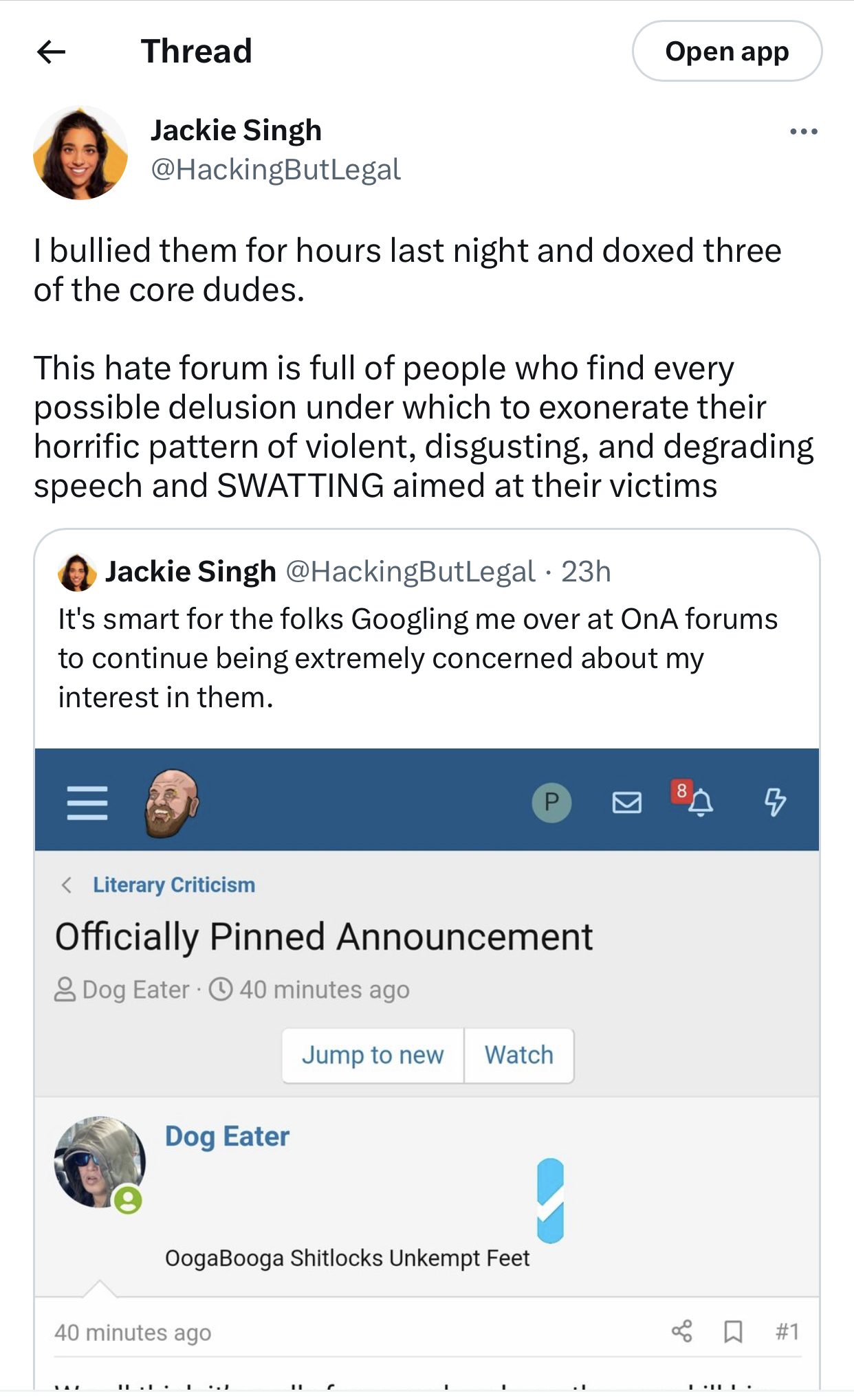Open the green P account avatar
Screen dimensions: 854x1400
[551, 802]
